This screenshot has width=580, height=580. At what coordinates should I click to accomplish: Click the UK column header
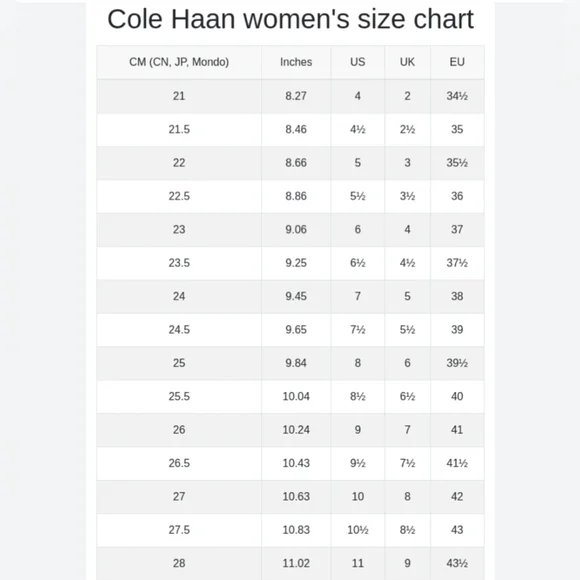coord(407,62)
